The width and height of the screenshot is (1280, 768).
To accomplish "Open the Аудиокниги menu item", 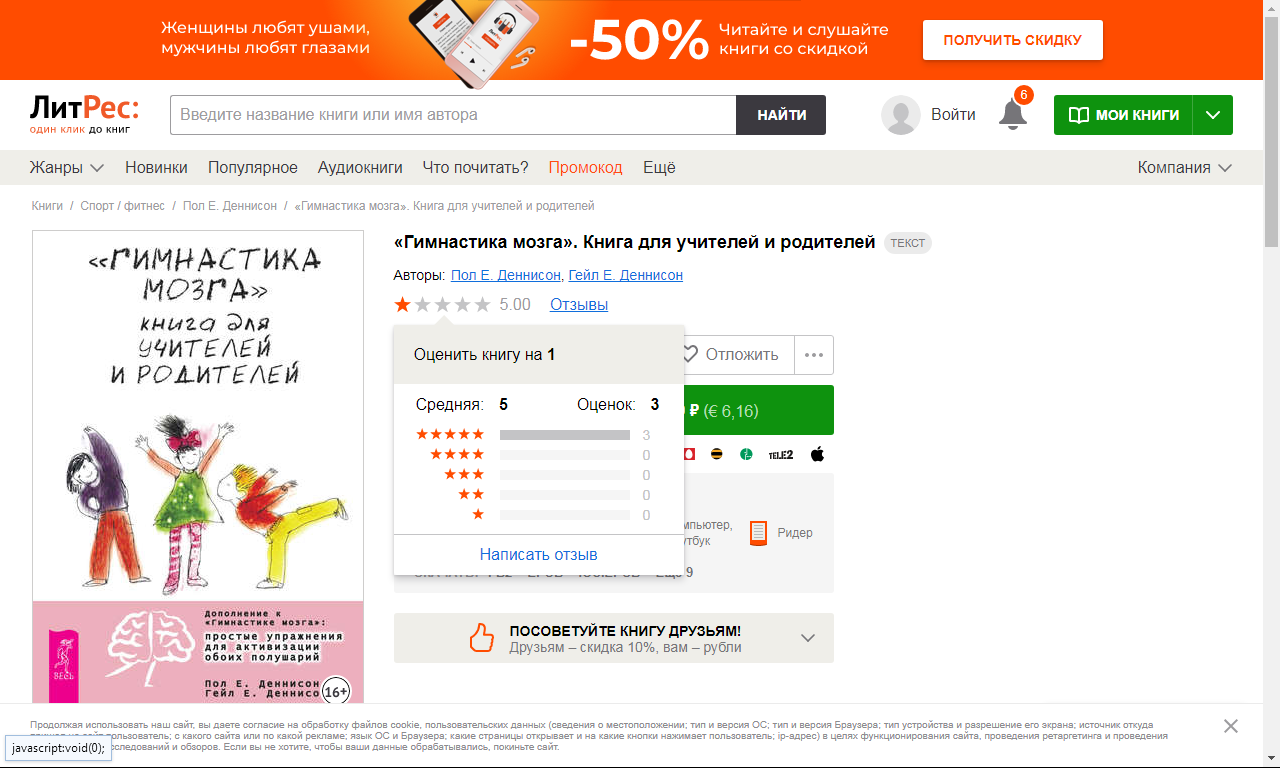I will (x=360, y=167).
